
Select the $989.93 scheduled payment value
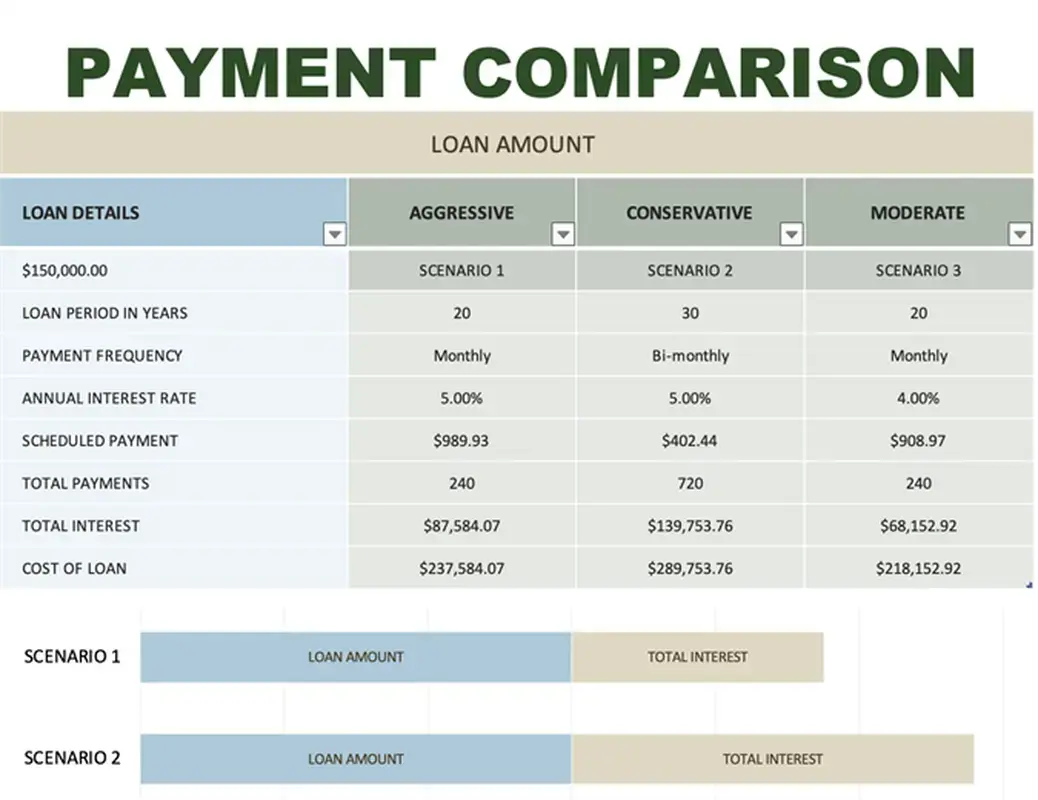(x=461, y=440)
